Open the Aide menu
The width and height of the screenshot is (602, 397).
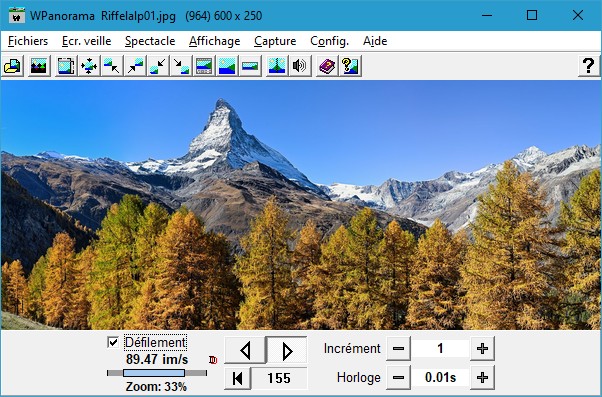point(375,41)
